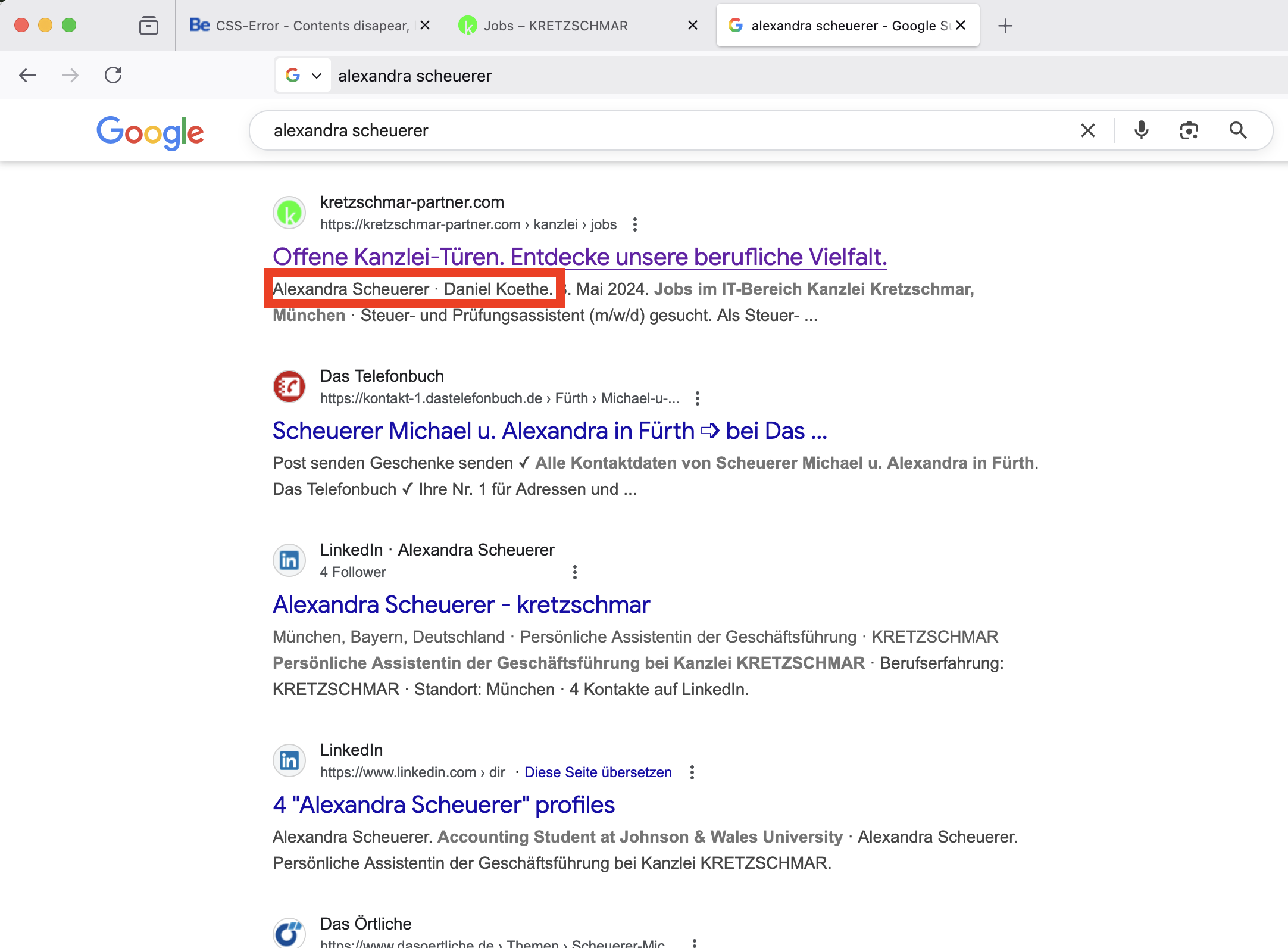This screenshot has height=948, width=1288.
Task: Open search engine selector dropdown
Action: coord(303,76)
